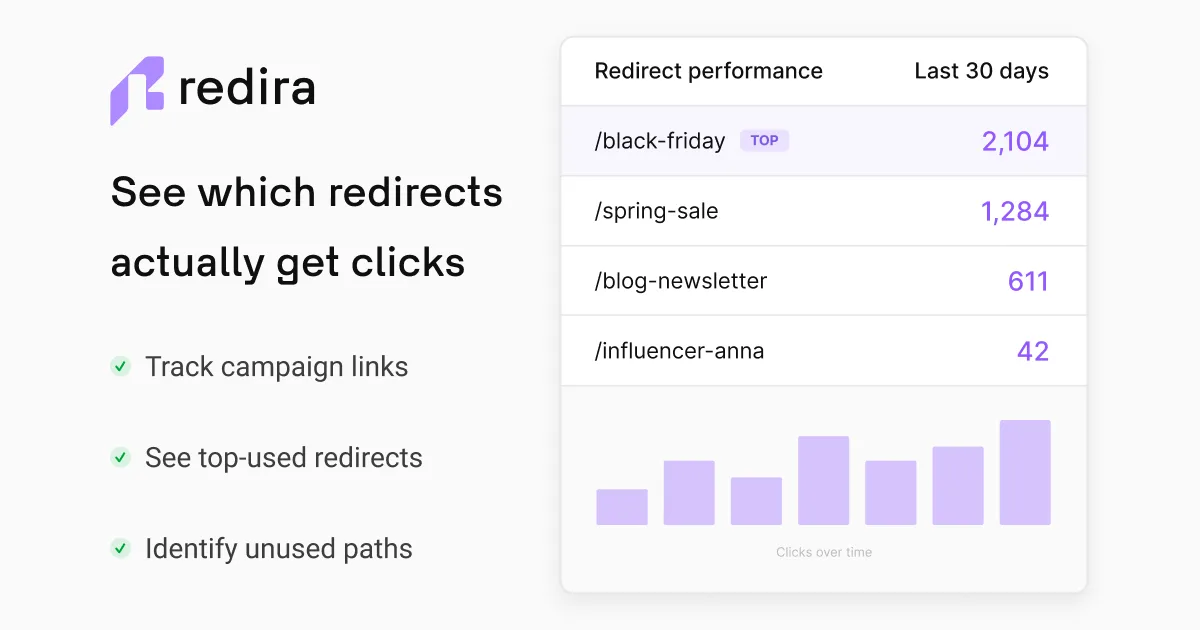The width and height of the screenshot is (1200, 630).
Task: Open the Last 30 days range selector
Action: click(982, 71)
